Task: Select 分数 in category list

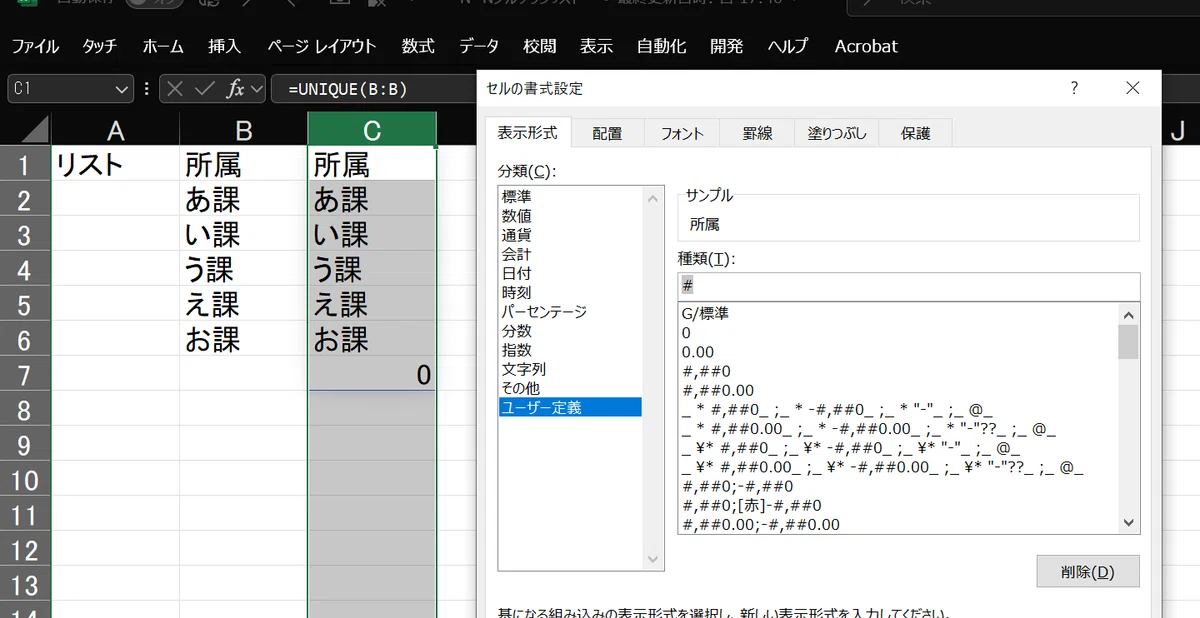Action: pos(570,331)
